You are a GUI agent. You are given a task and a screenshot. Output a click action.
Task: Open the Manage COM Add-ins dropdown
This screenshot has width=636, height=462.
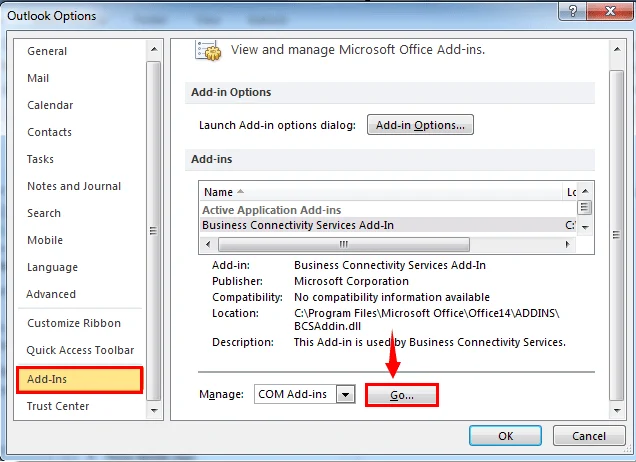346,394
